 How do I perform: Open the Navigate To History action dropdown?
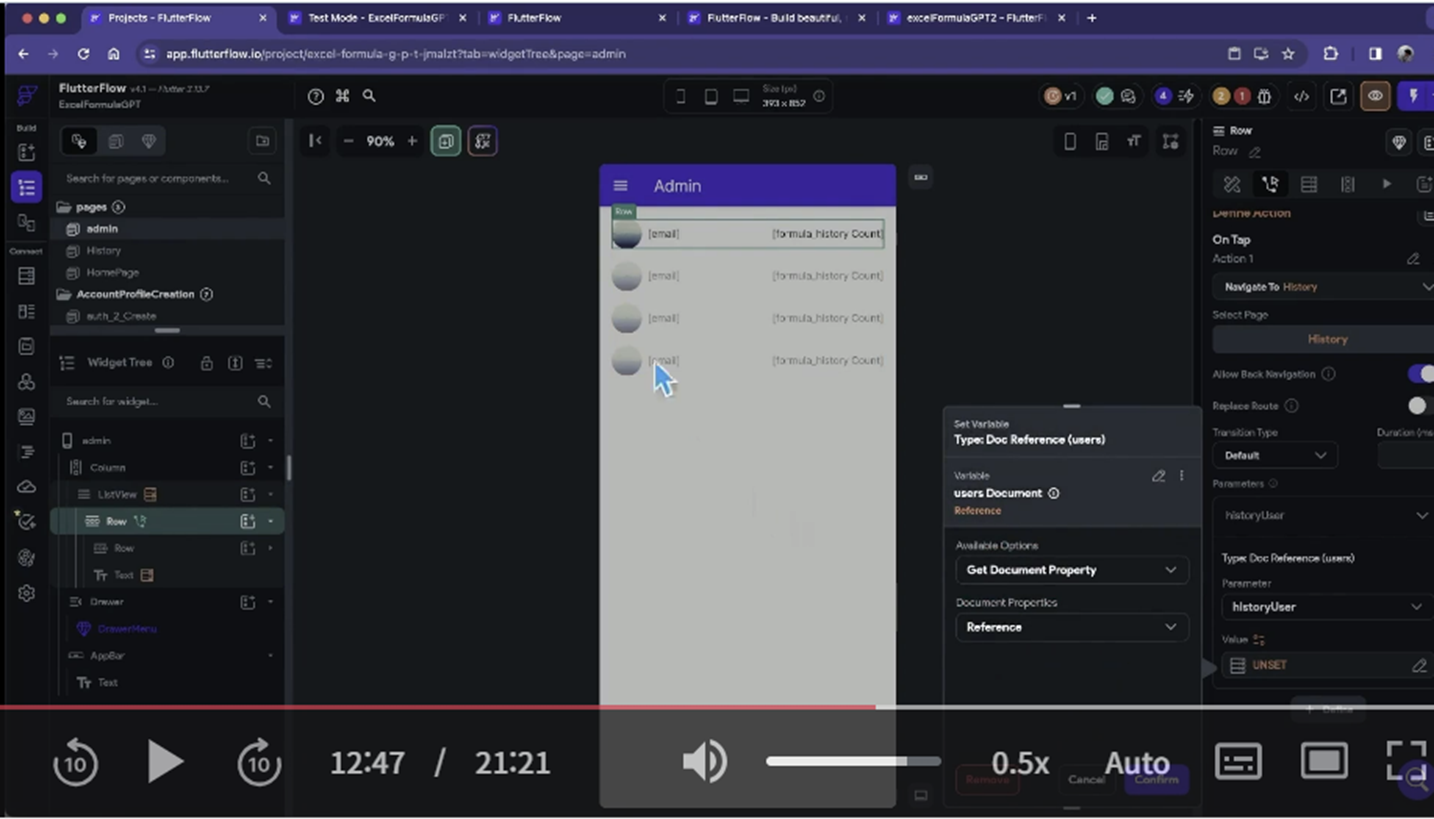[x=1323, y=287]
